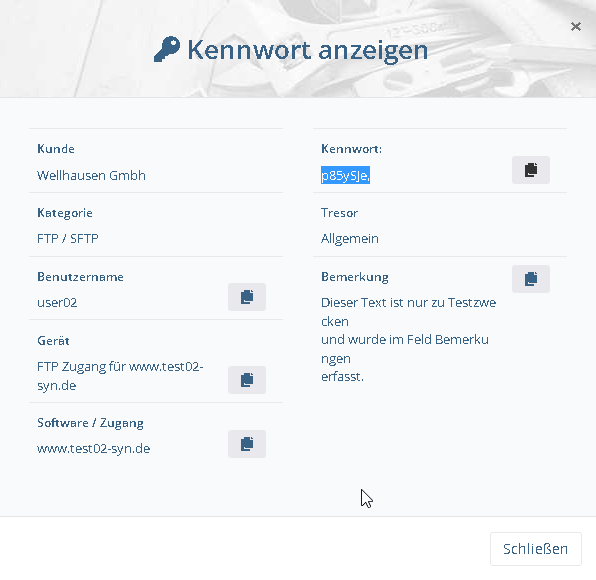Copy the Bemerkung text to clipboard
Viewport: 596px width, 580px height.
click(531, 279)
